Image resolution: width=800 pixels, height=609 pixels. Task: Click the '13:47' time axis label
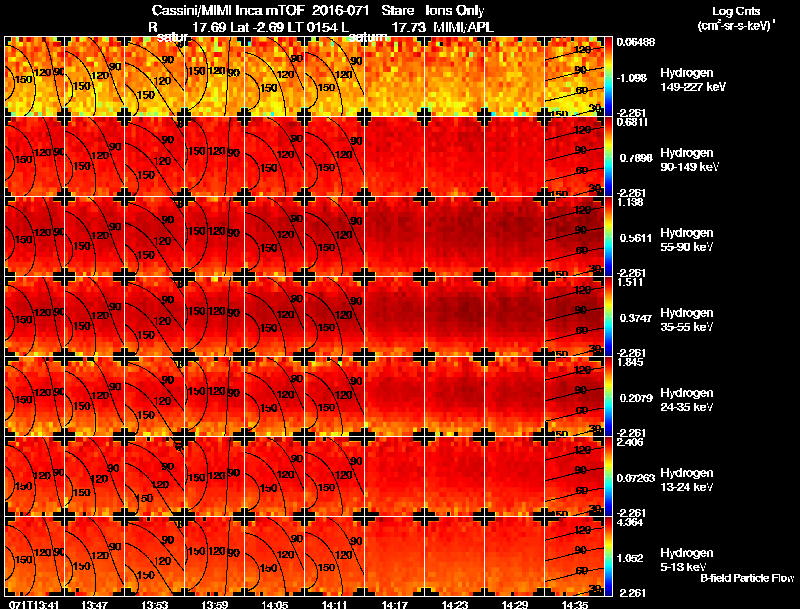pyautogui.click(x=94, y=605)
